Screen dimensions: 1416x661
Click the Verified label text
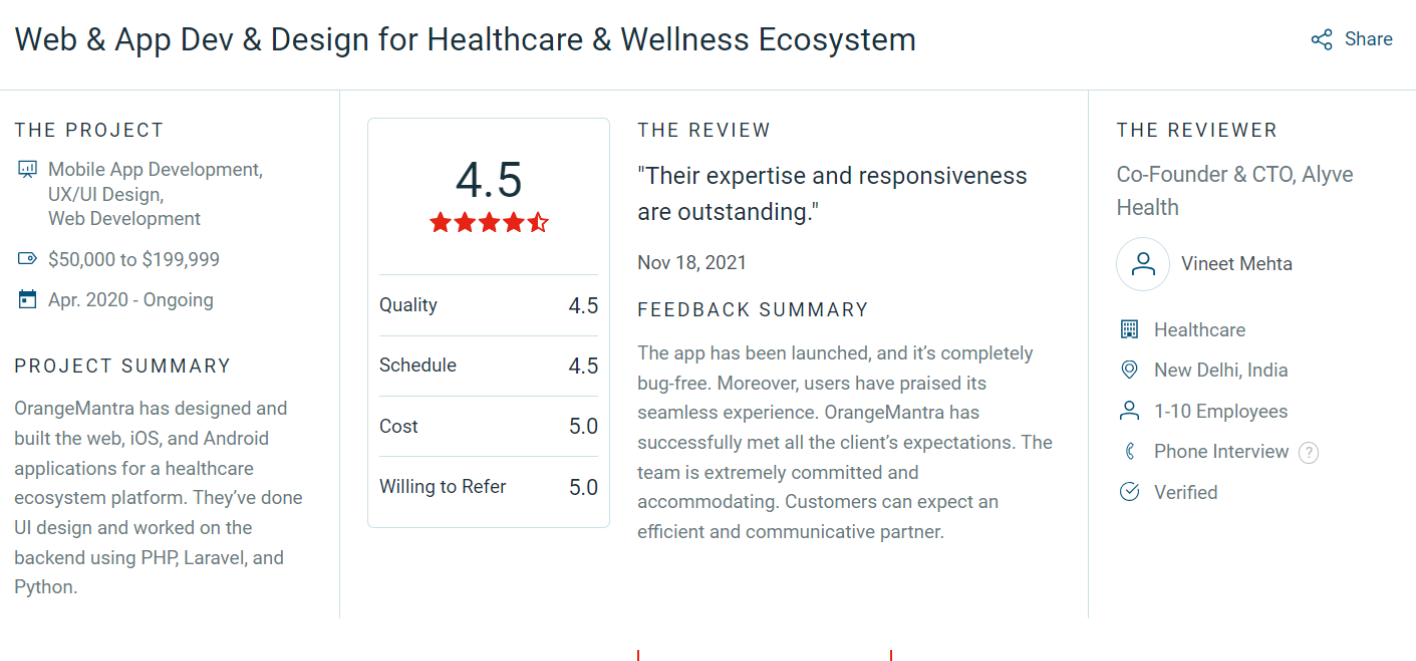coord(1186,492)
